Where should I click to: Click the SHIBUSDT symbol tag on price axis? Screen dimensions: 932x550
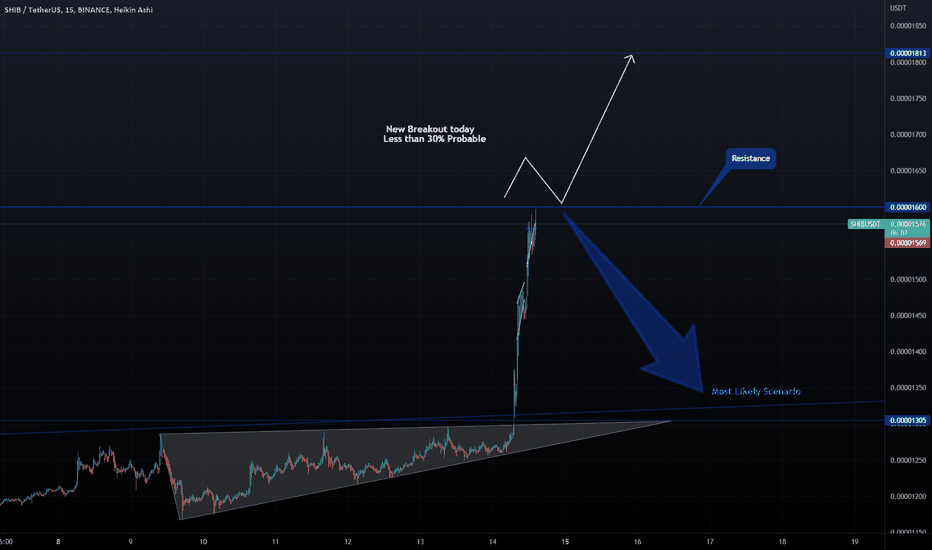tap(865, 224)
